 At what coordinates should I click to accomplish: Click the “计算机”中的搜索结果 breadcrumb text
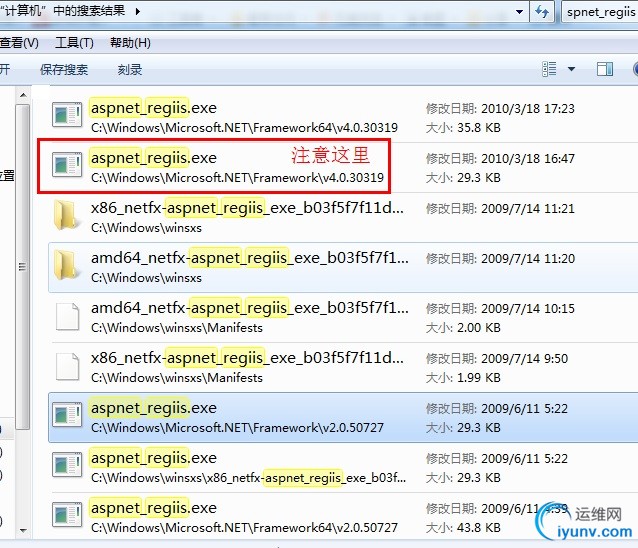pyautogui.click(x=63, y=11)
